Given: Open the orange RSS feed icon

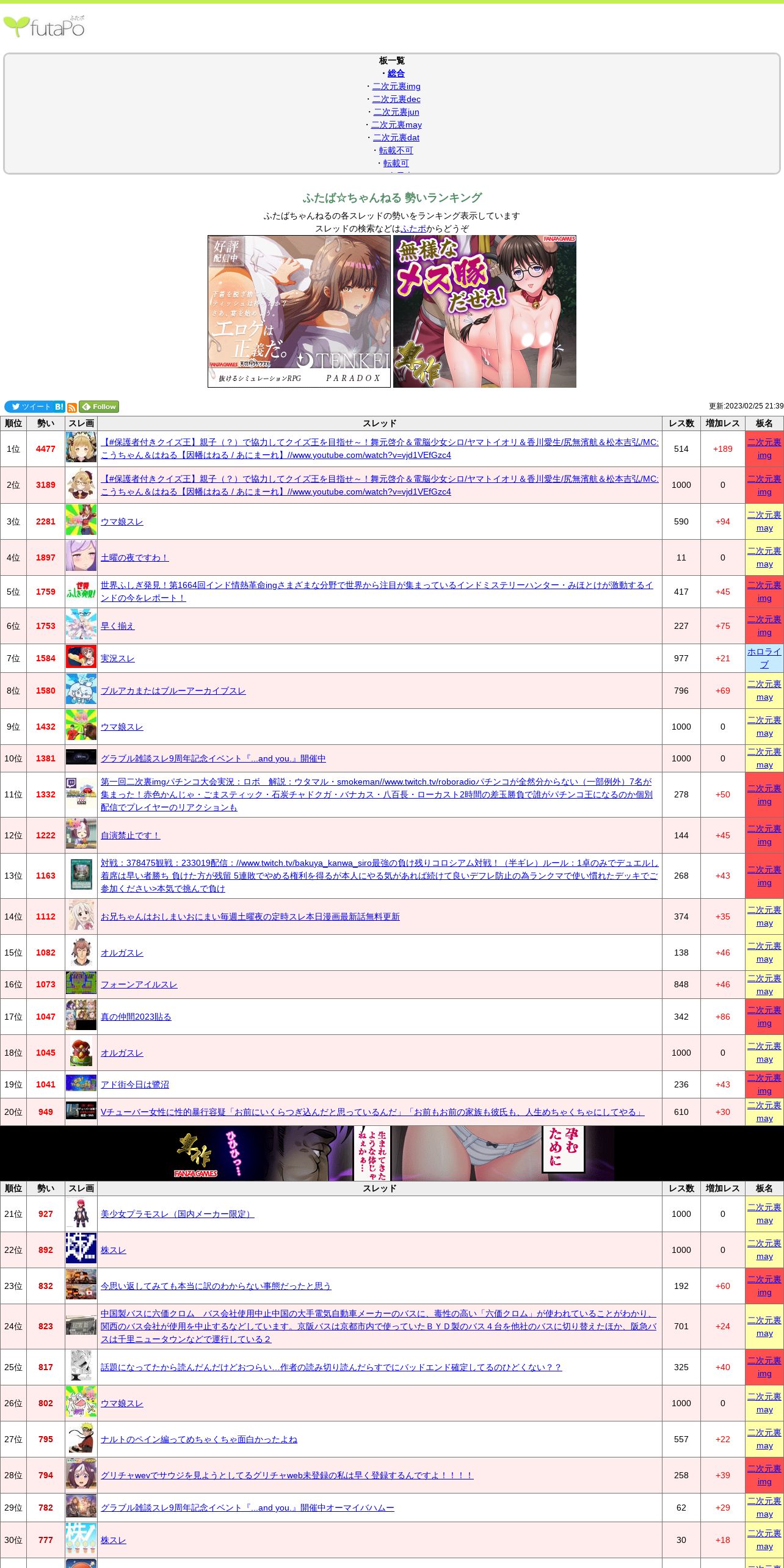Looking at the screenshot, I should click(x=72, y=407).
